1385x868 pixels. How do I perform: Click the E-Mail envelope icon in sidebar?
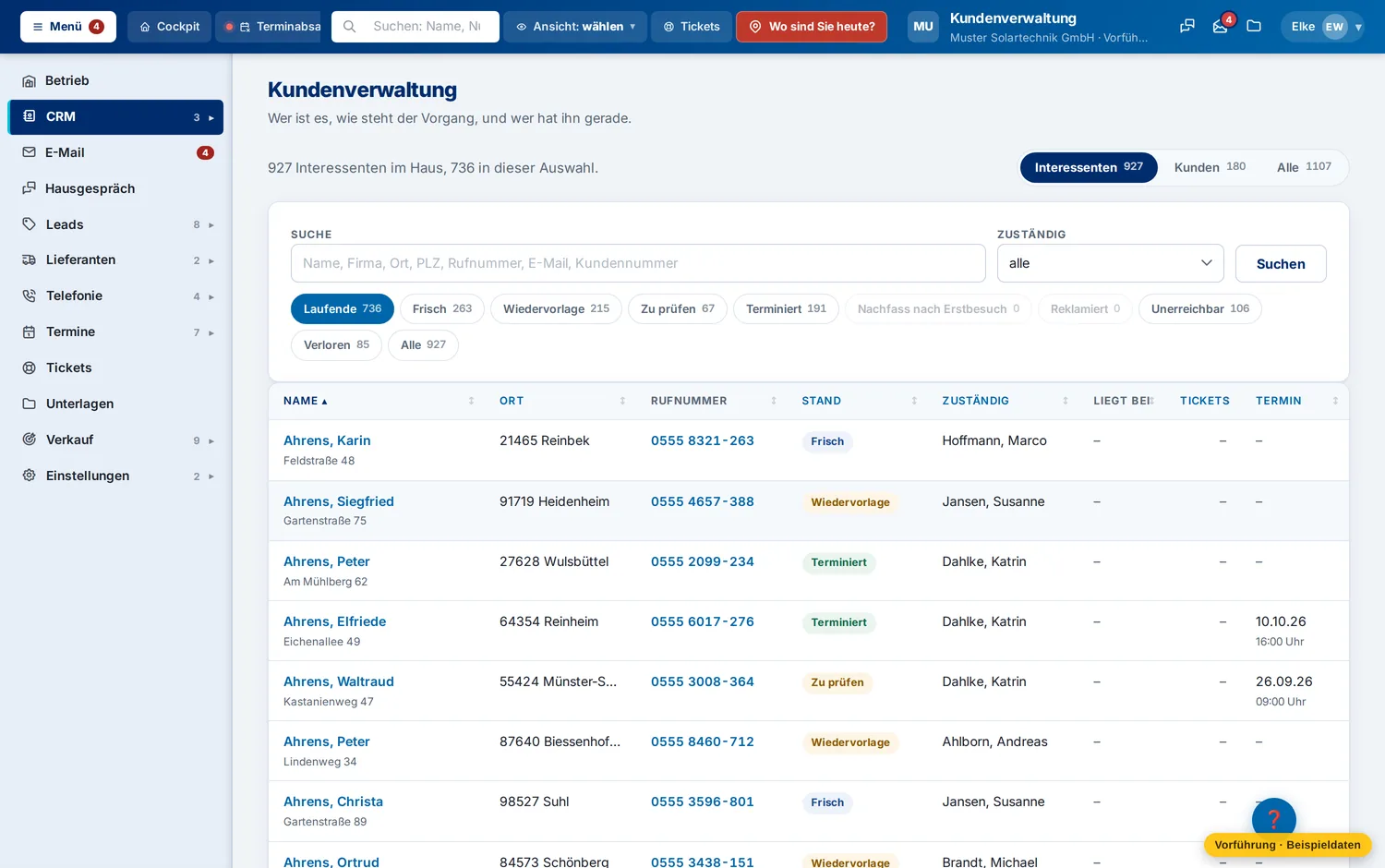tap(29, 152)
